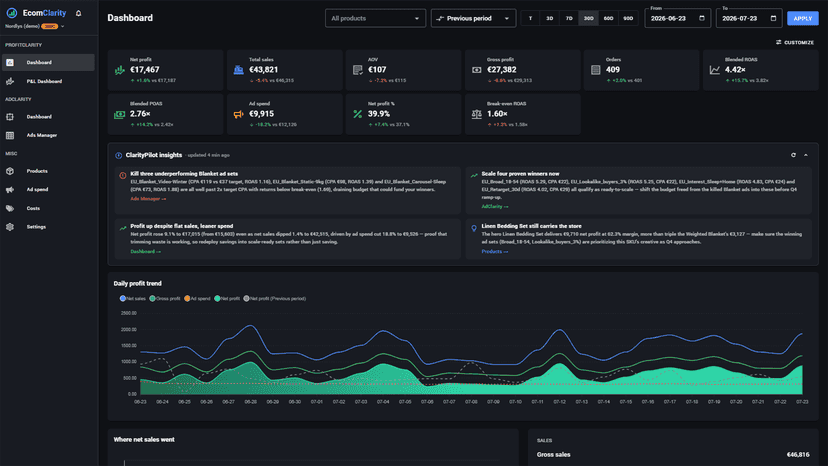The image size is (828, 466).
Task: Toggle Net sales series in chart legend
Action: click(x=133, y=299)
